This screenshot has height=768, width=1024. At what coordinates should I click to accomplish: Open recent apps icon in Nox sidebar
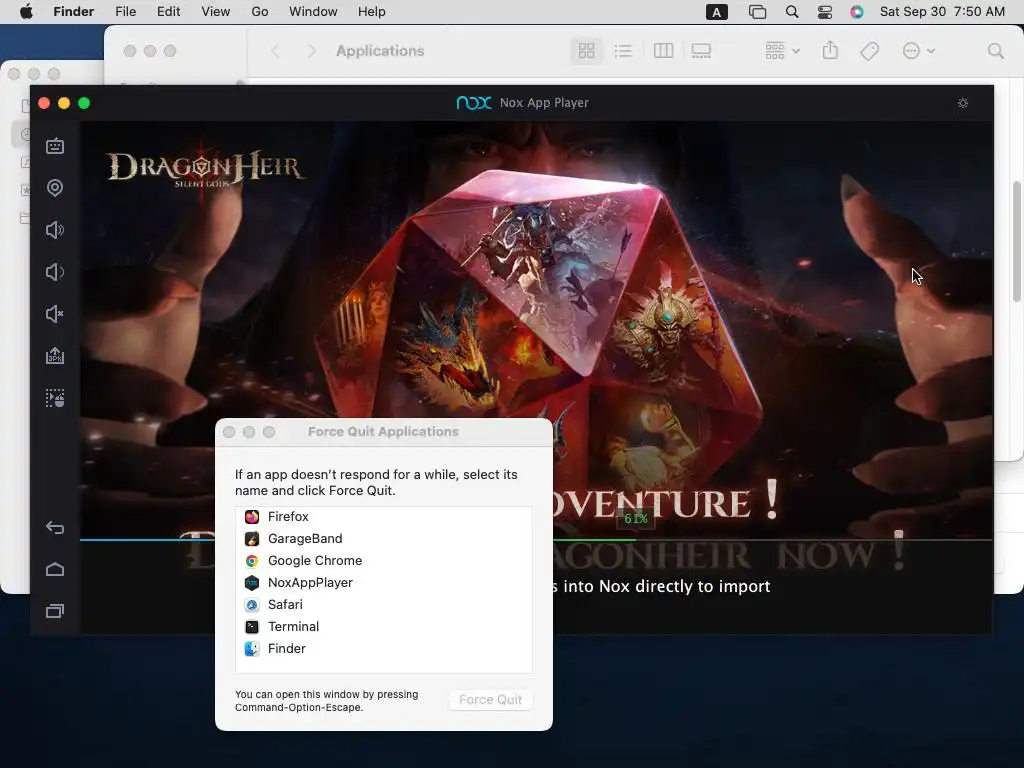point(55,611)
